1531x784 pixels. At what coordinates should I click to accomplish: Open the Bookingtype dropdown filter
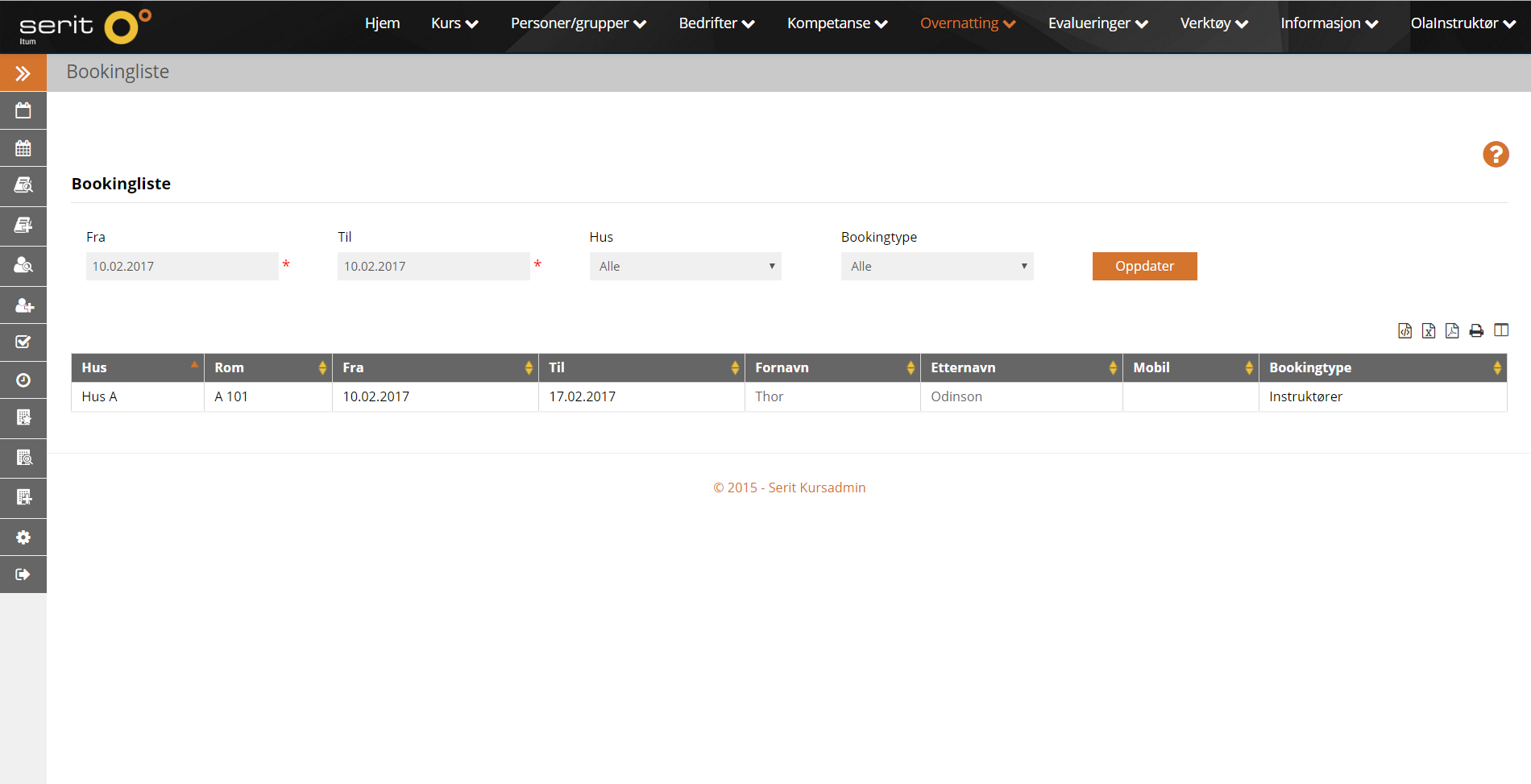937,266
